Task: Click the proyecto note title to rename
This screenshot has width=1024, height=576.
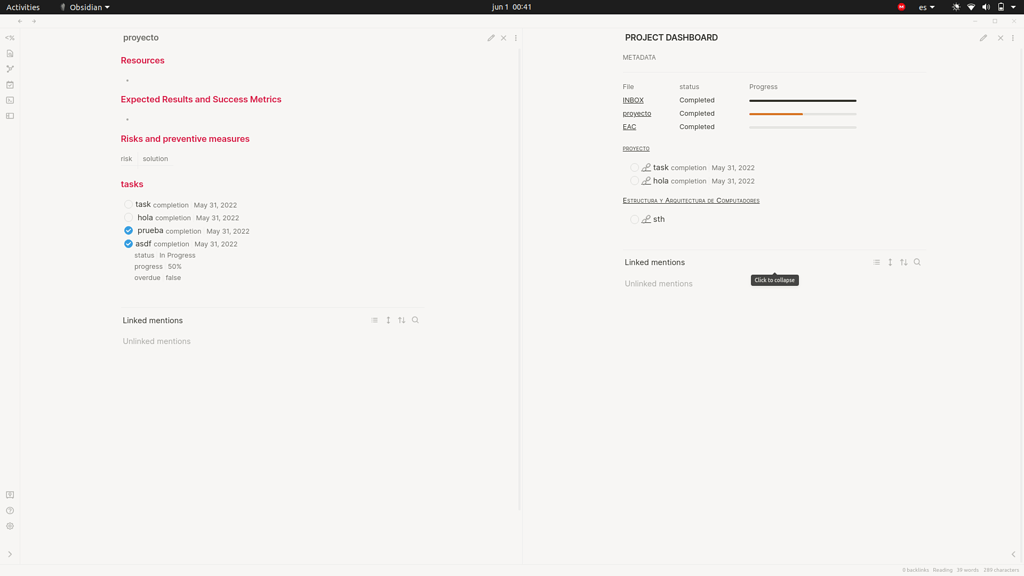Action: pyautogui.click(x=140, y=37)
